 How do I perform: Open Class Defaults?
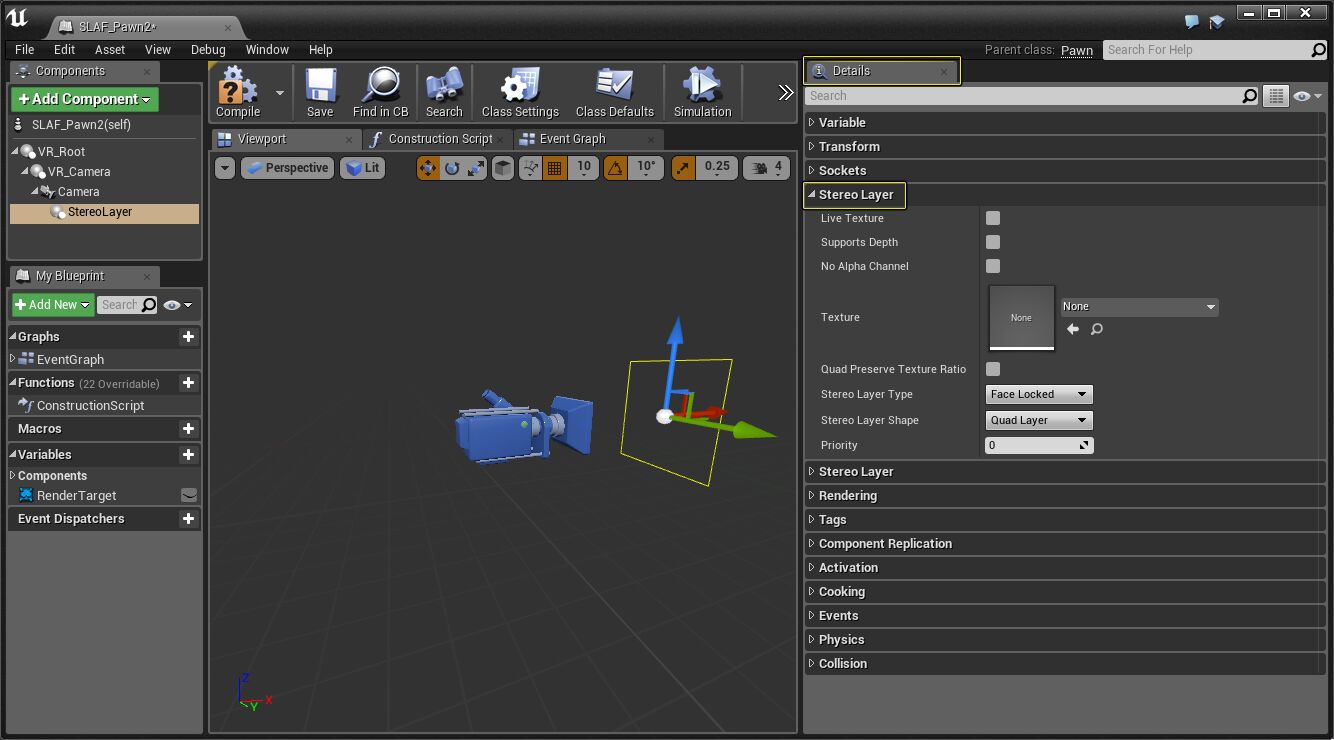(615, 91)
